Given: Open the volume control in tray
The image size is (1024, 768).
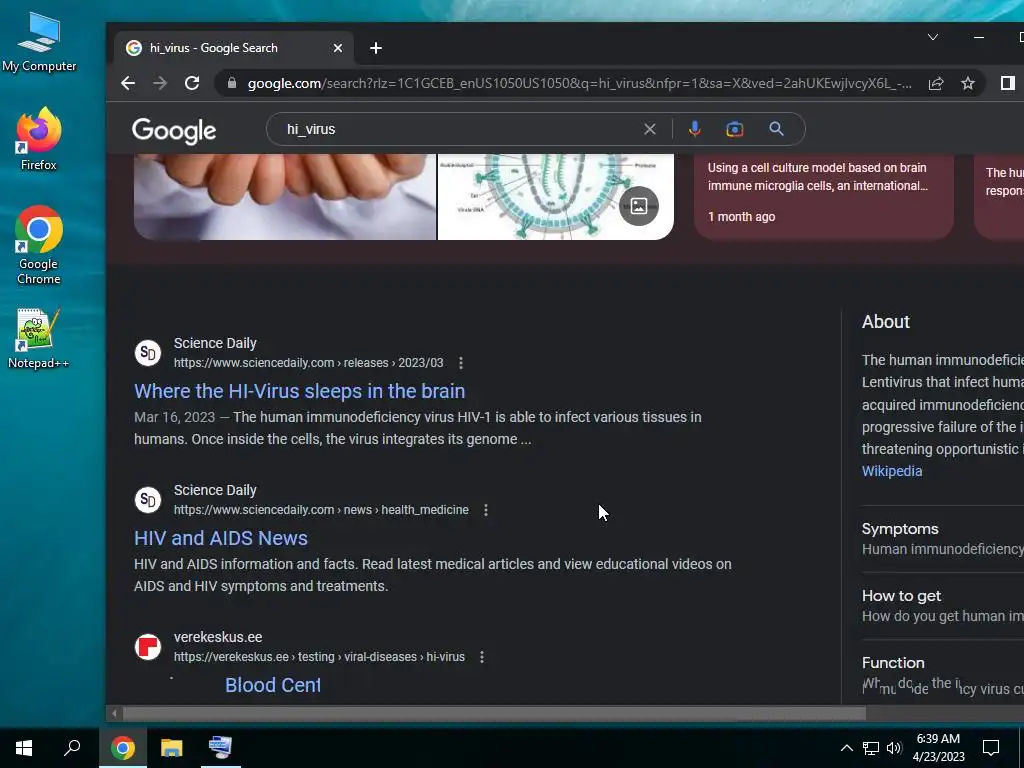Looking at the screenshot, I should pyautogui.click(x=894, y=748).
